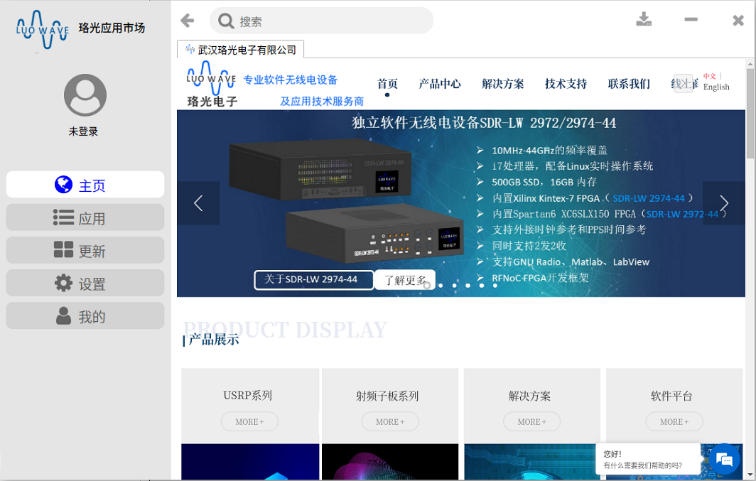
Task: Click MORE+ under 射频子板系列
Action: click(390, 421)
